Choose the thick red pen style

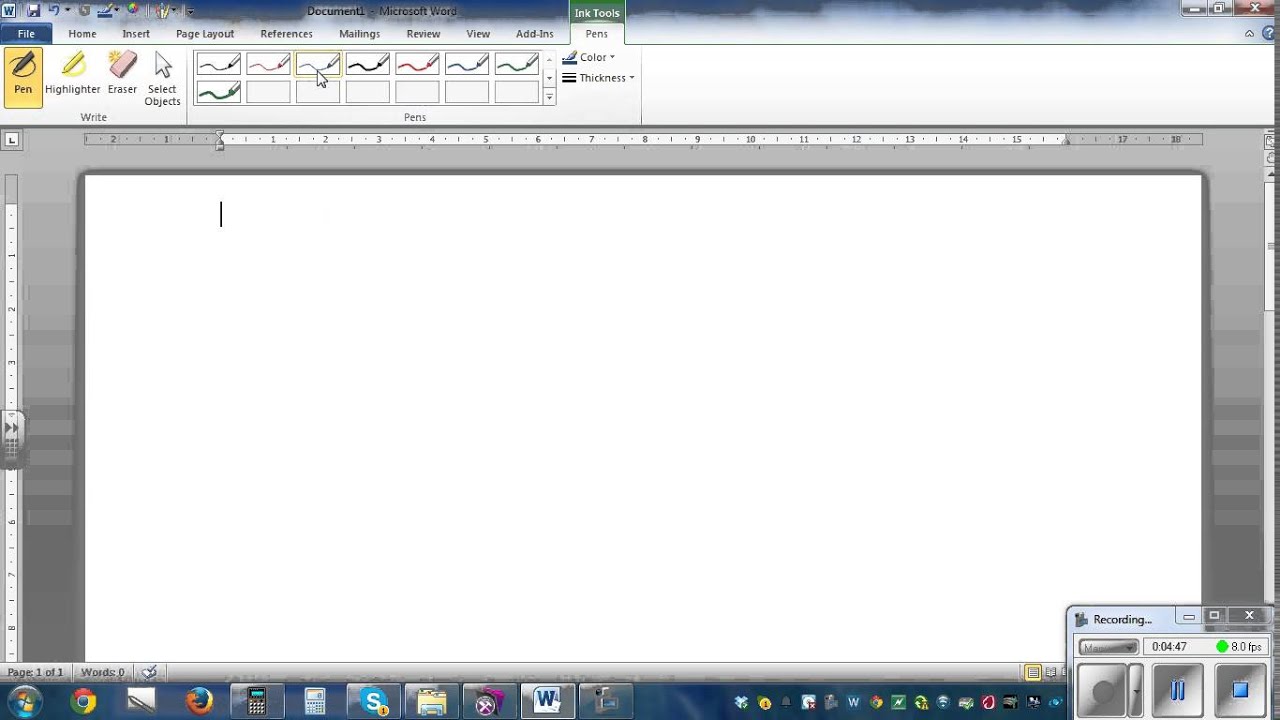point(418,66)
